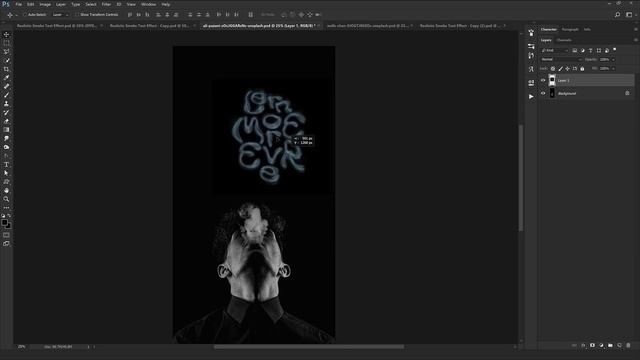Select the Move tool in the toolbar

[6, 35]
